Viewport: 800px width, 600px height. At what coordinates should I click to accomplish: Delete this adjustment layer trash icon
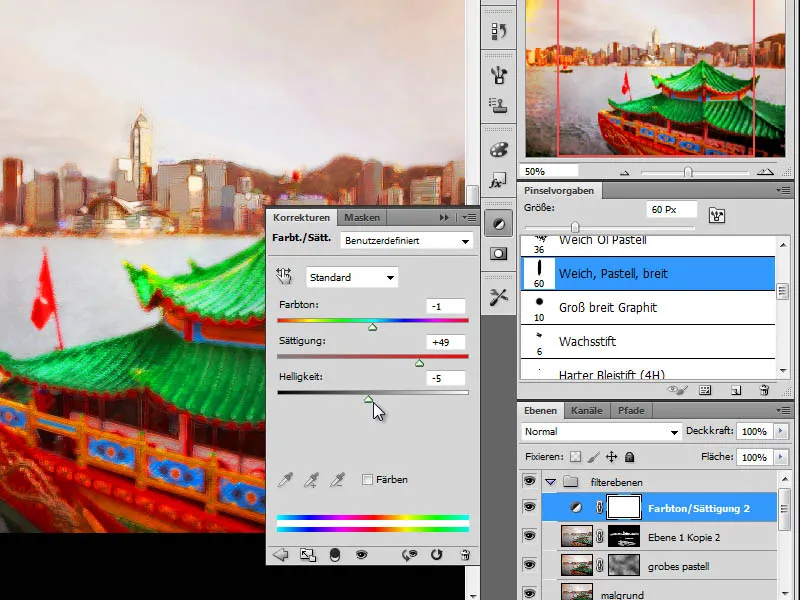[465, 555]
